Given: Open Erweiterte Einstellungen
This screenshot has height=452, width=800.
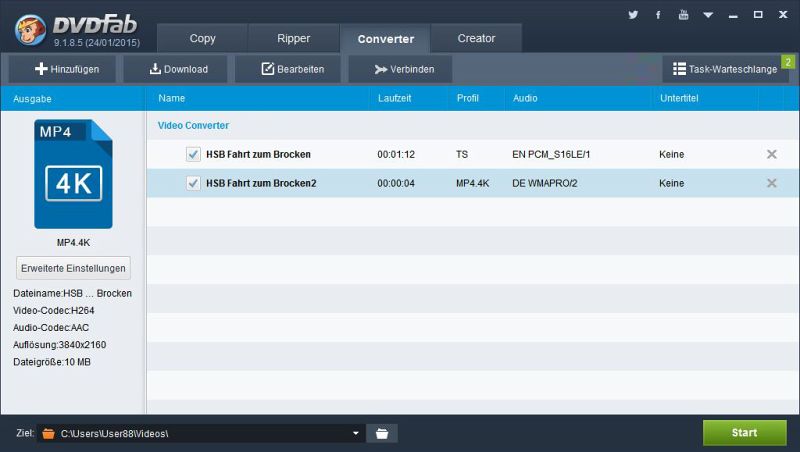Looking at the screenshot, I should [73, 268].
